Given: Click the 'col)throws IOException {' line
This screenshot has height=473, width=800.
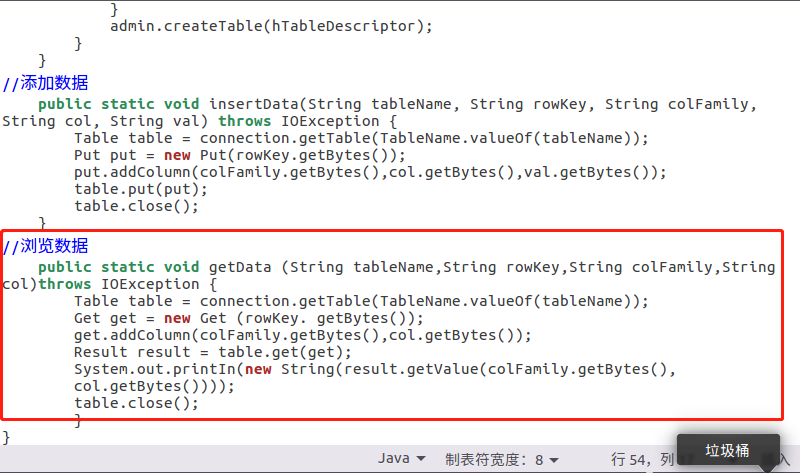Looking at the screenshot, I should pos(110,284).
